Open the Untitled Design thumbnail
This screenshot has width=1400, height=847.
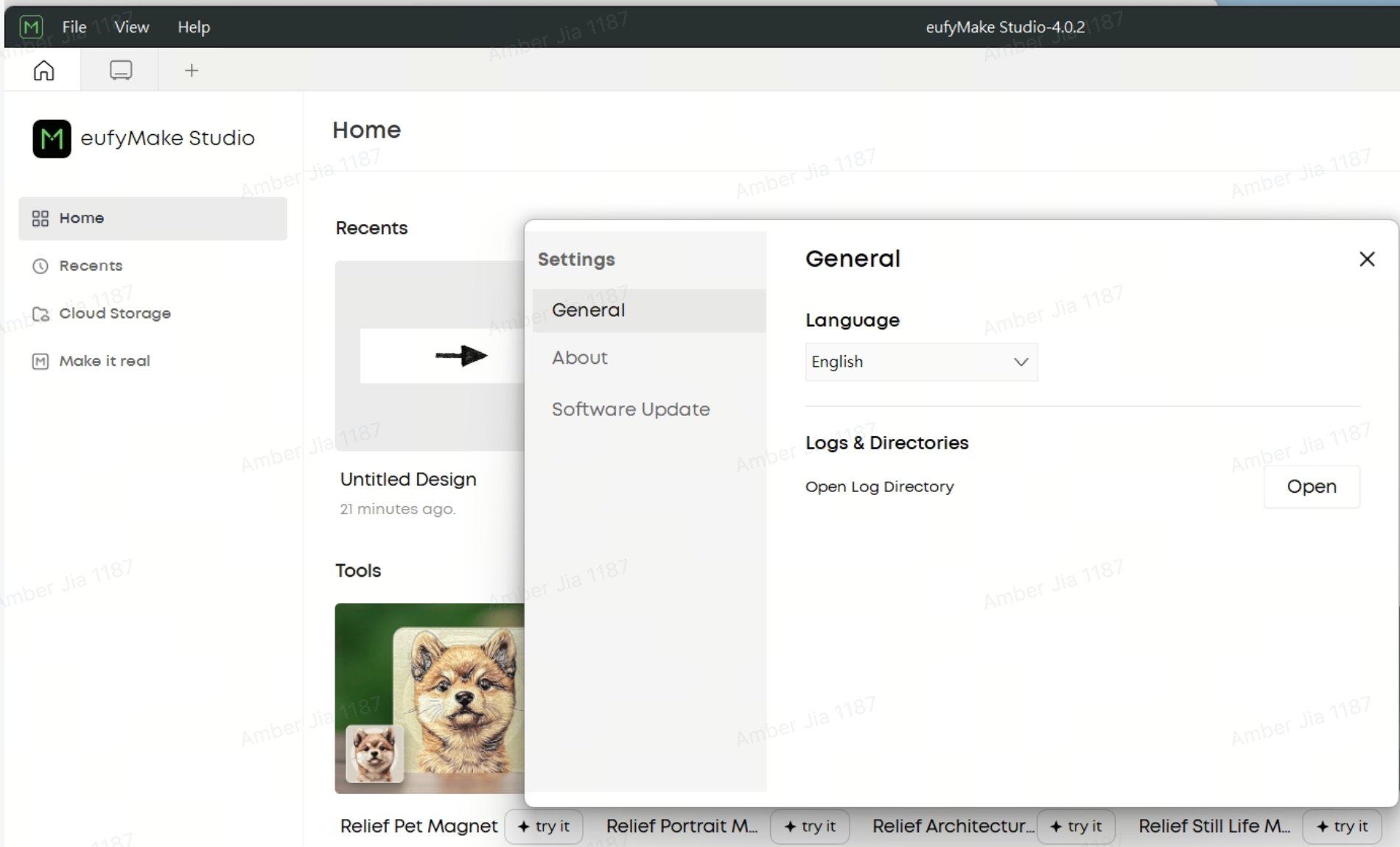(430, 356)
